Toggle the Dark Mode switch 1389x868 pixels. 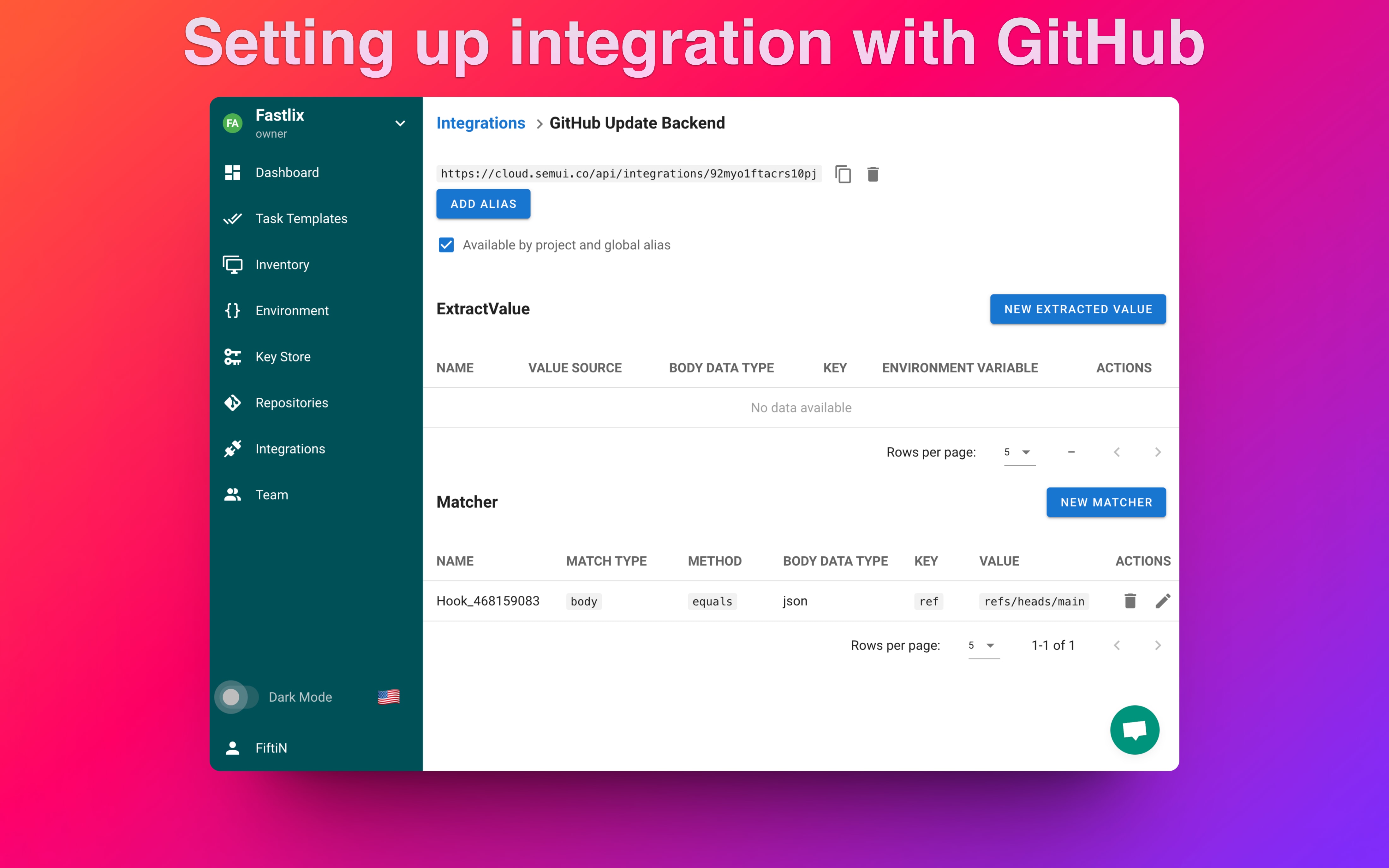coord(236,697)
